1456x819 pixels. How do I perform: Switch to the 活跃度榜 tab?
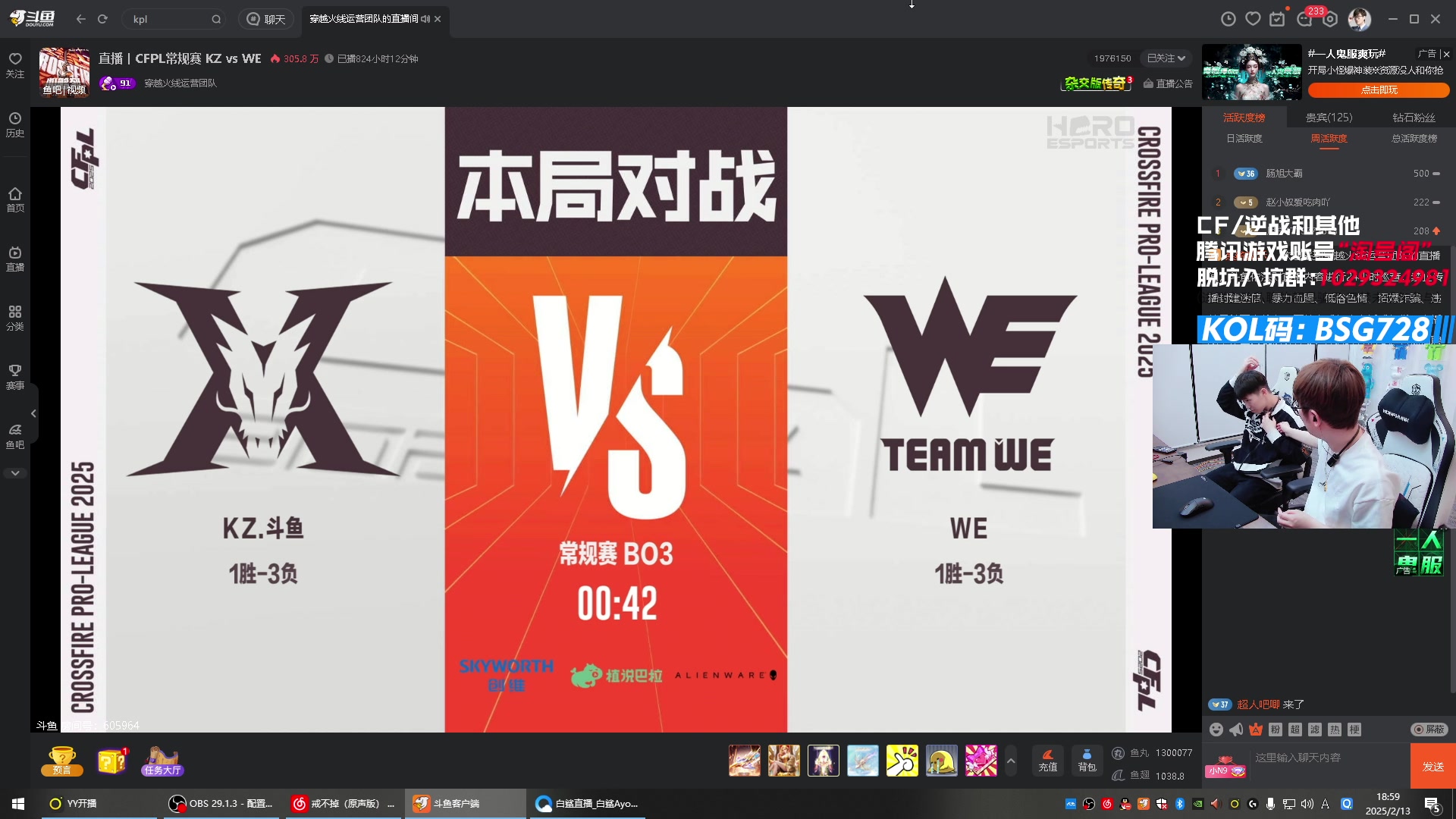click(1244, 118)
